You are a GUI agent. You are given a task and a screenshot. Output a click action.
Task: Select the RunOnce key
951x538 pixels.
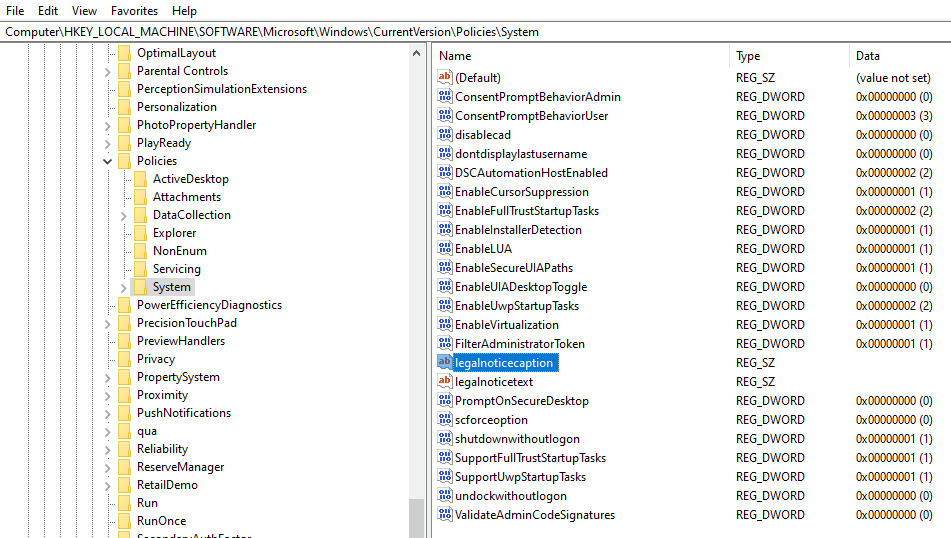(161, 521)
